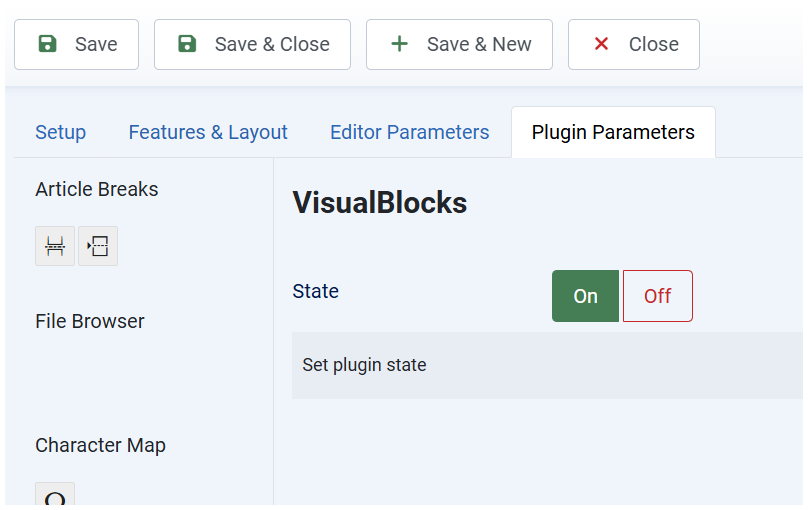
Task: Click the VisualBlocks heading
Action: tap(379, 203)
